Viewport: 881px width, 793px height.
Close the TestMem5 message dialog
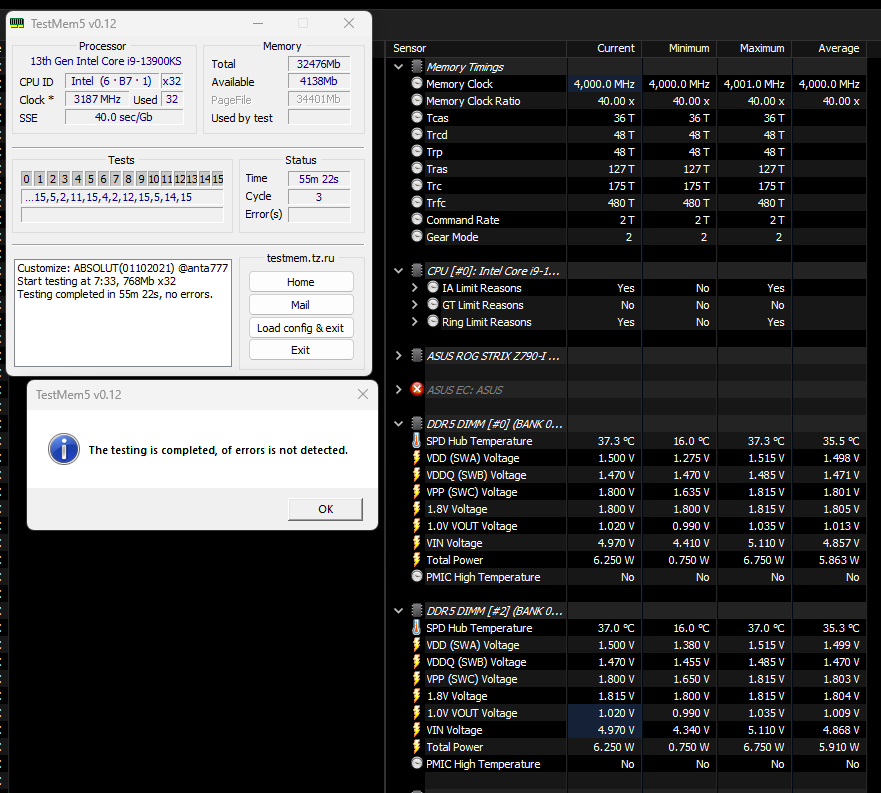(363, 395)
